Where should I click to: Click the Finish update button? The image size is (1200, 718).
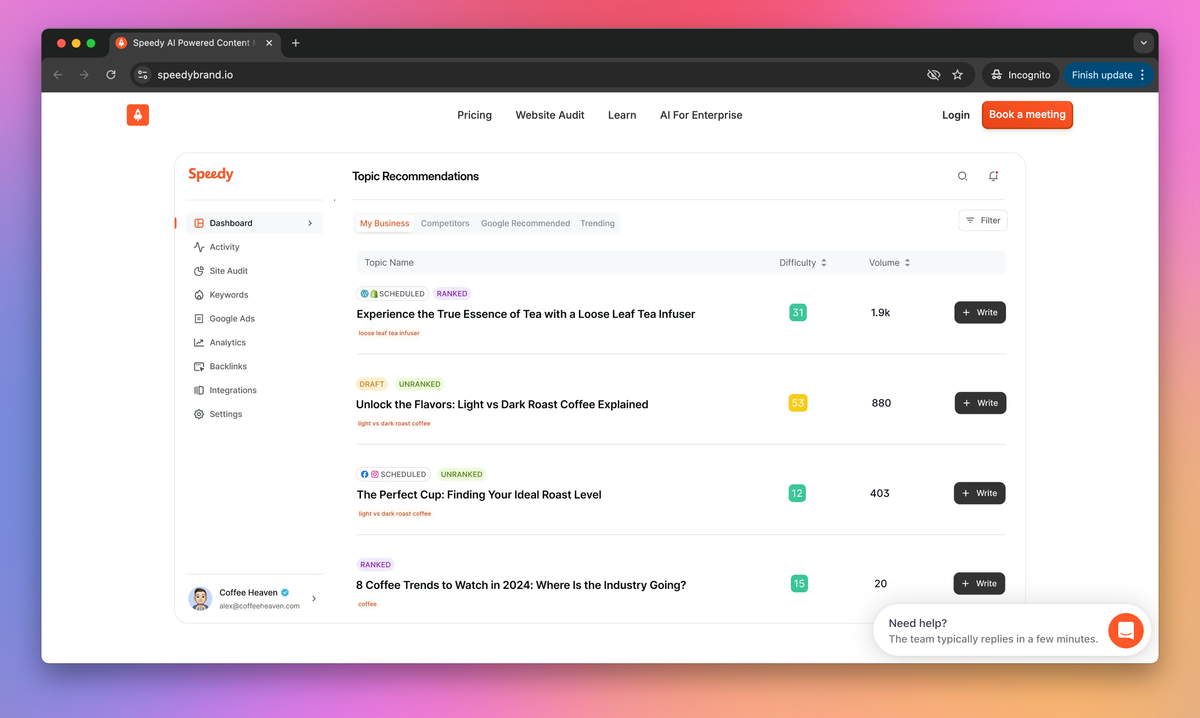(x=1108, y=75)
